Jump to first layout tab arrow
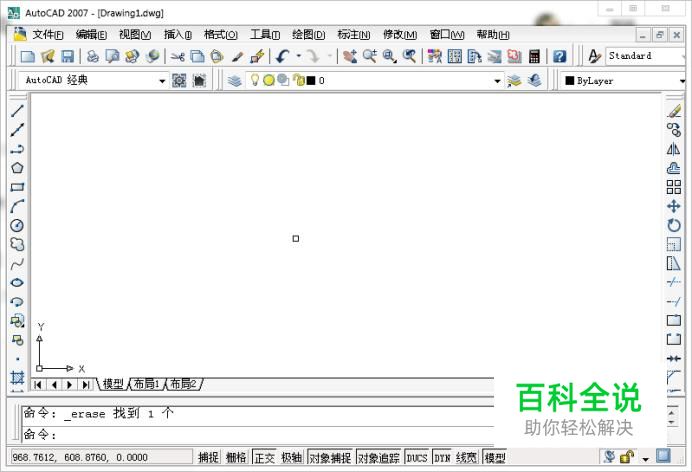The height and width of the screenshot is (472, 692). [38, 385]
